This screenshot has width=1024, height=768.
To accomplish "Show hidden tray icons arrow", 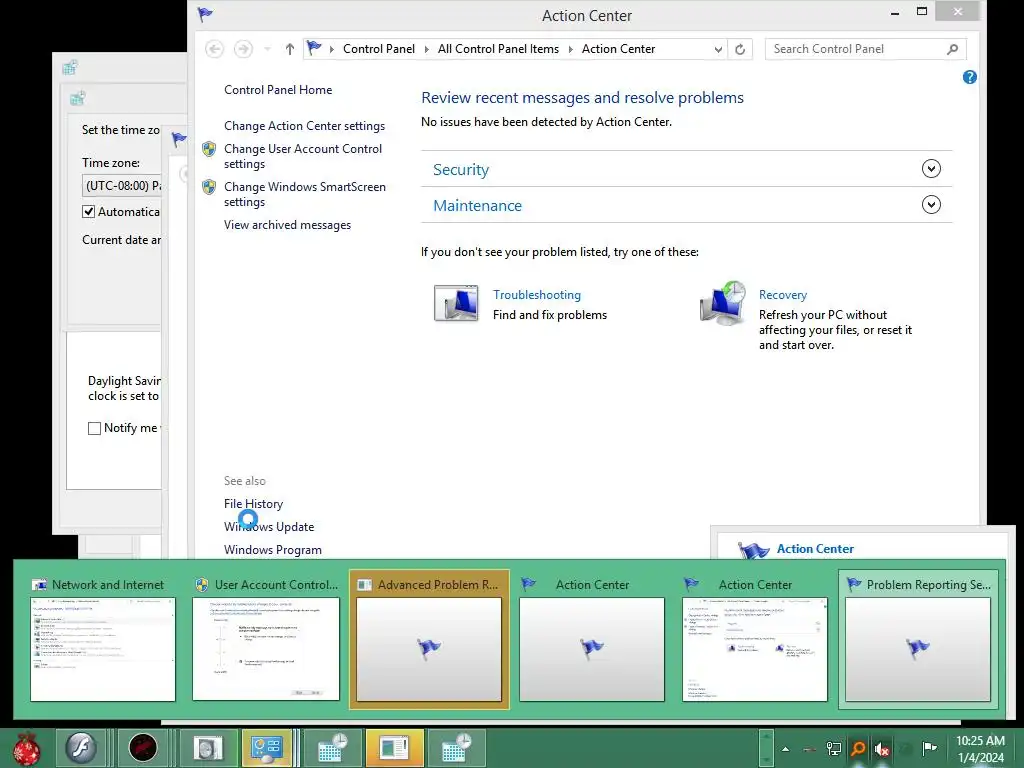I will 786,749.
